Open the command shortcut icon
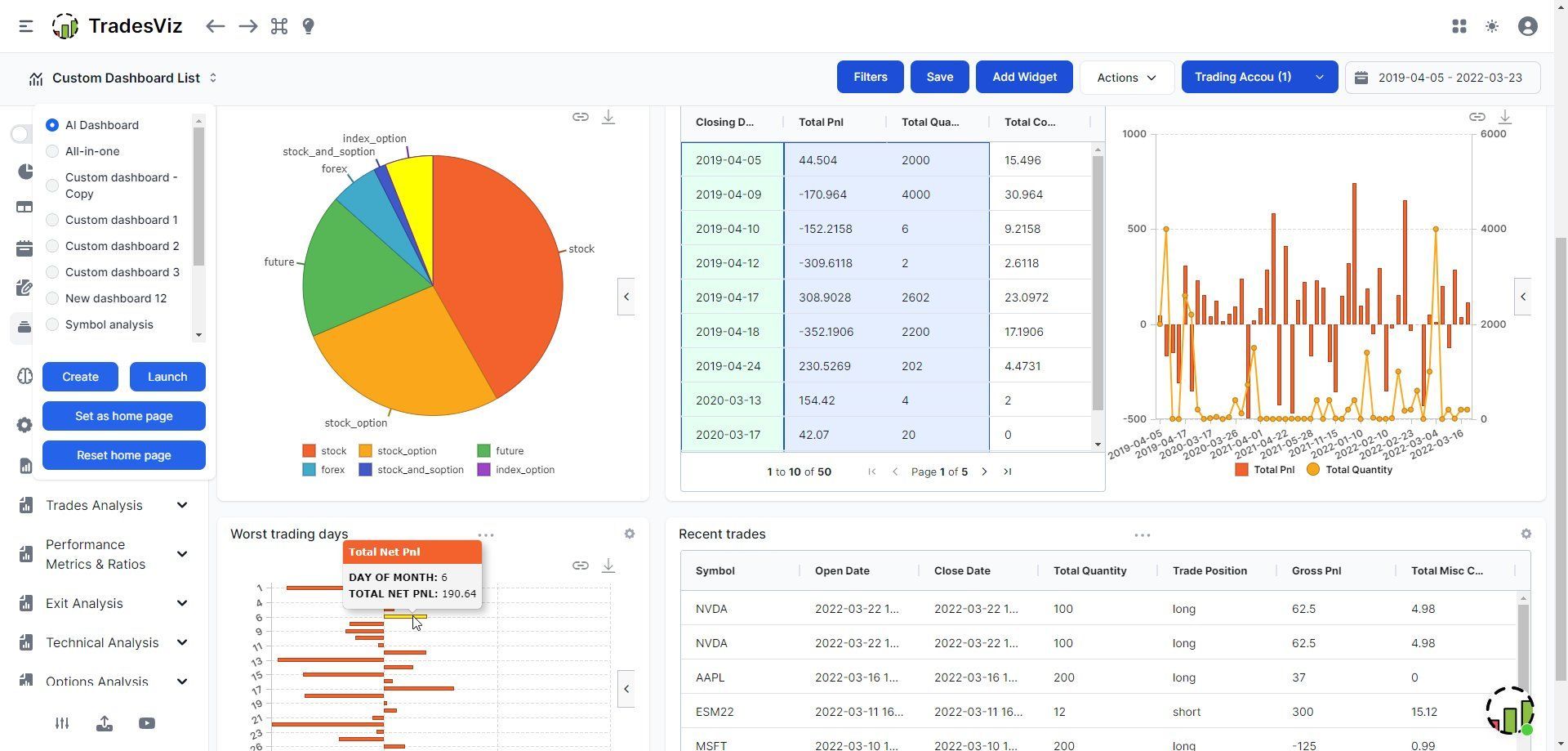The height and width of the screenshot is (751, 1568). [279, 26]
